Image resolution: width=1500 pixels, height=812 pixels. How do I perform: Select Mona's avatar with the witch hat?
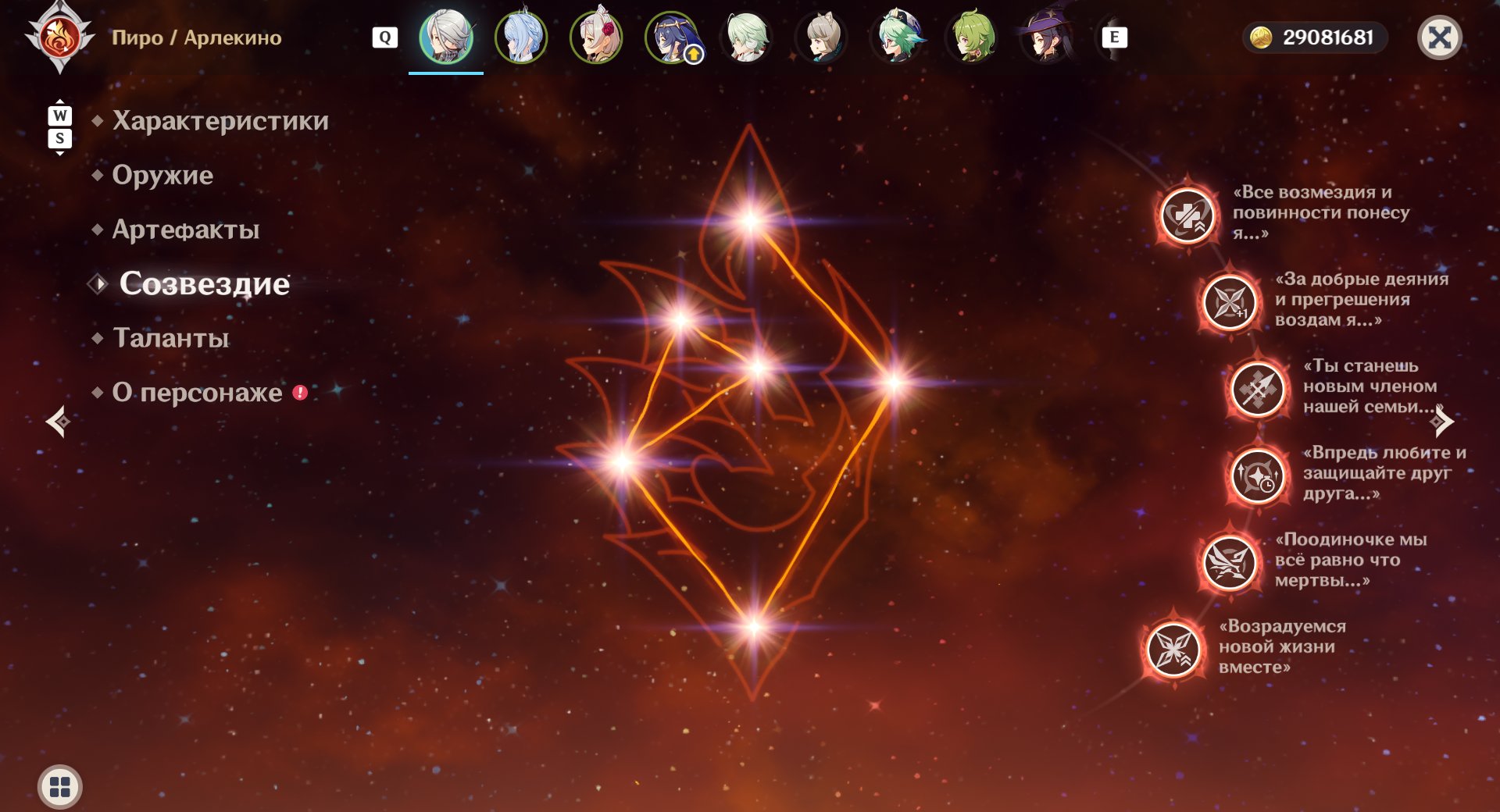(1047, 37)
